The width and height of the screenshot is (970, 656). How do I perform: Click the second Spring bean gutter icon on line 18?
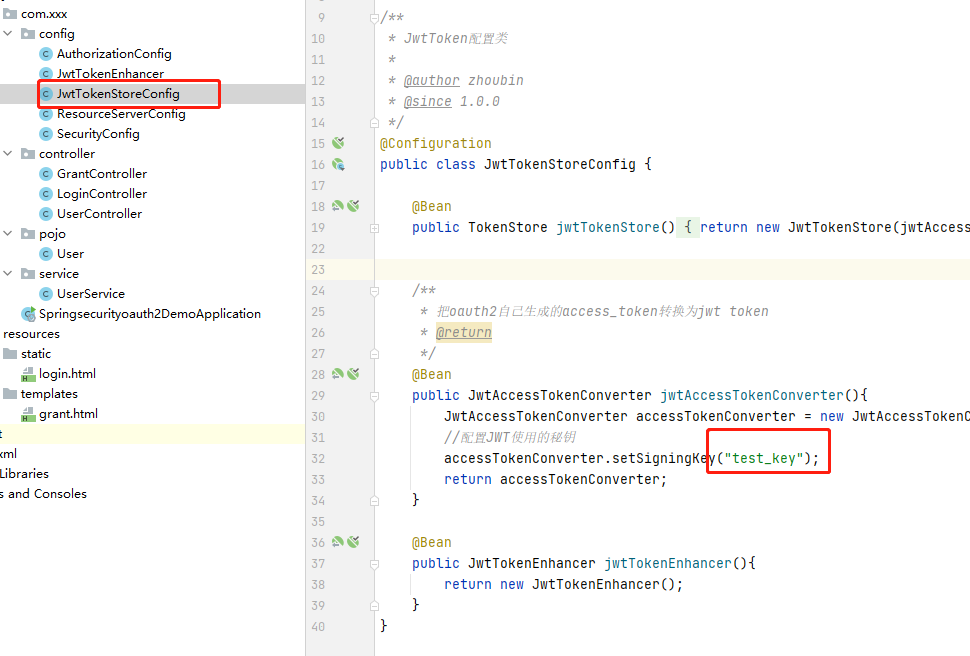tap(353, 205)
